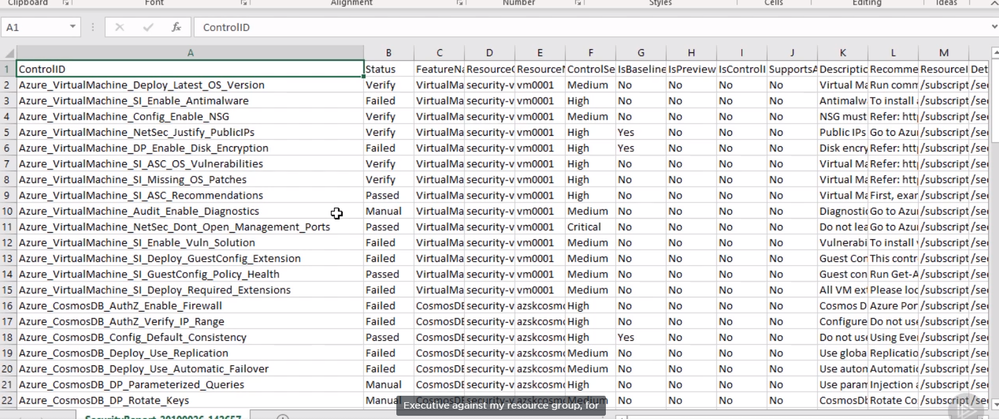Select cell Azure_VirtualMachine_NetSec_Dont_Open_Management_Ports

190,227
